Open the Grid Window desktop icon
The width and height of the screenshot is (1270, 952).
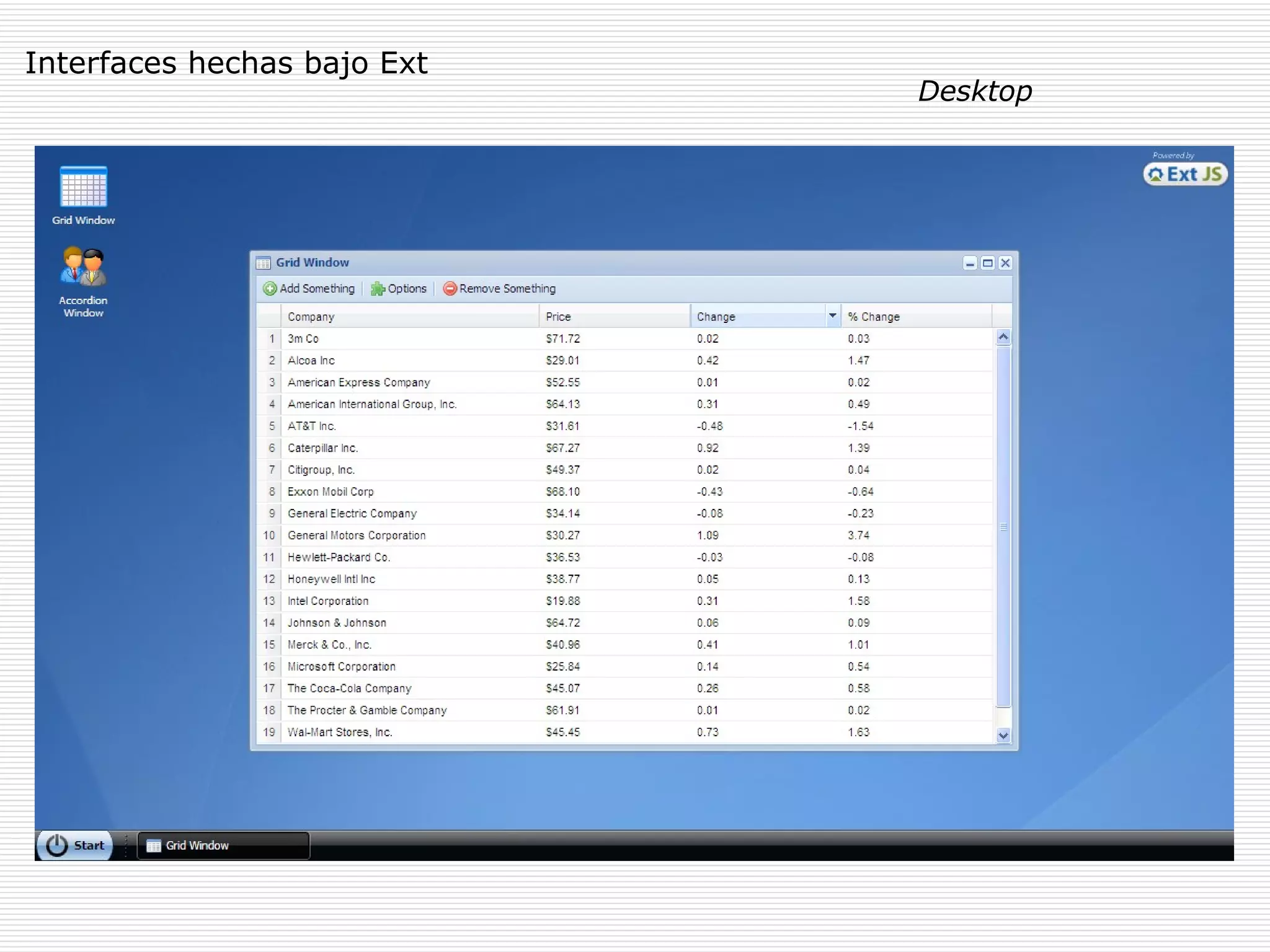pos(83,195)
